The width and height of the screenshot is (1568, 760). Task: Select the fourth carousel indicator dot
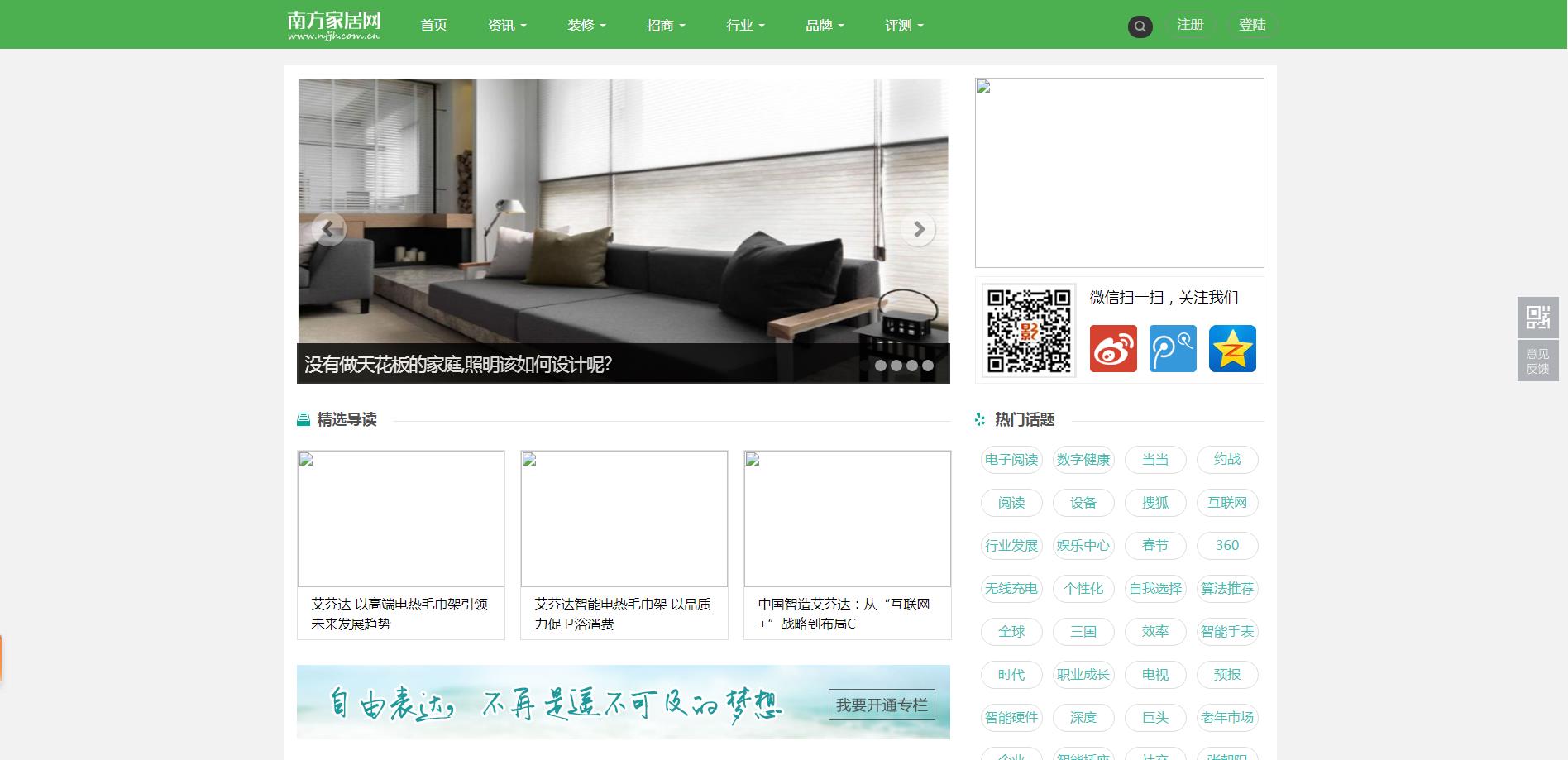coord(928,366)
